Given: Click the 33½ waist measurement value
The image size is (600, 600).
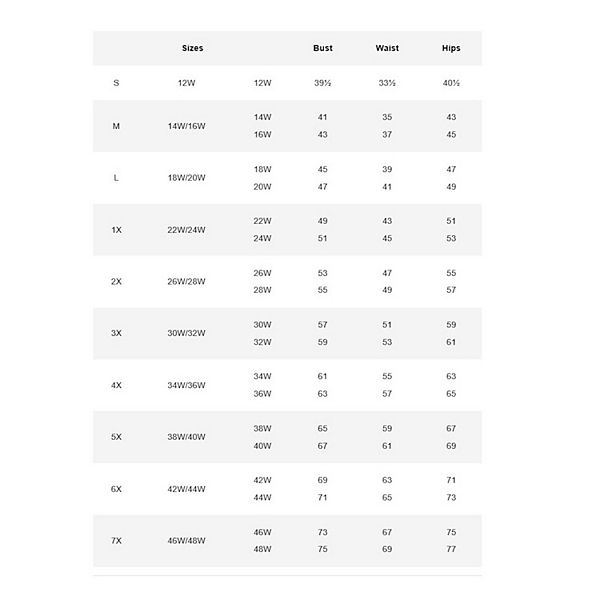Looking at the screenshot, I should [387, 83].
